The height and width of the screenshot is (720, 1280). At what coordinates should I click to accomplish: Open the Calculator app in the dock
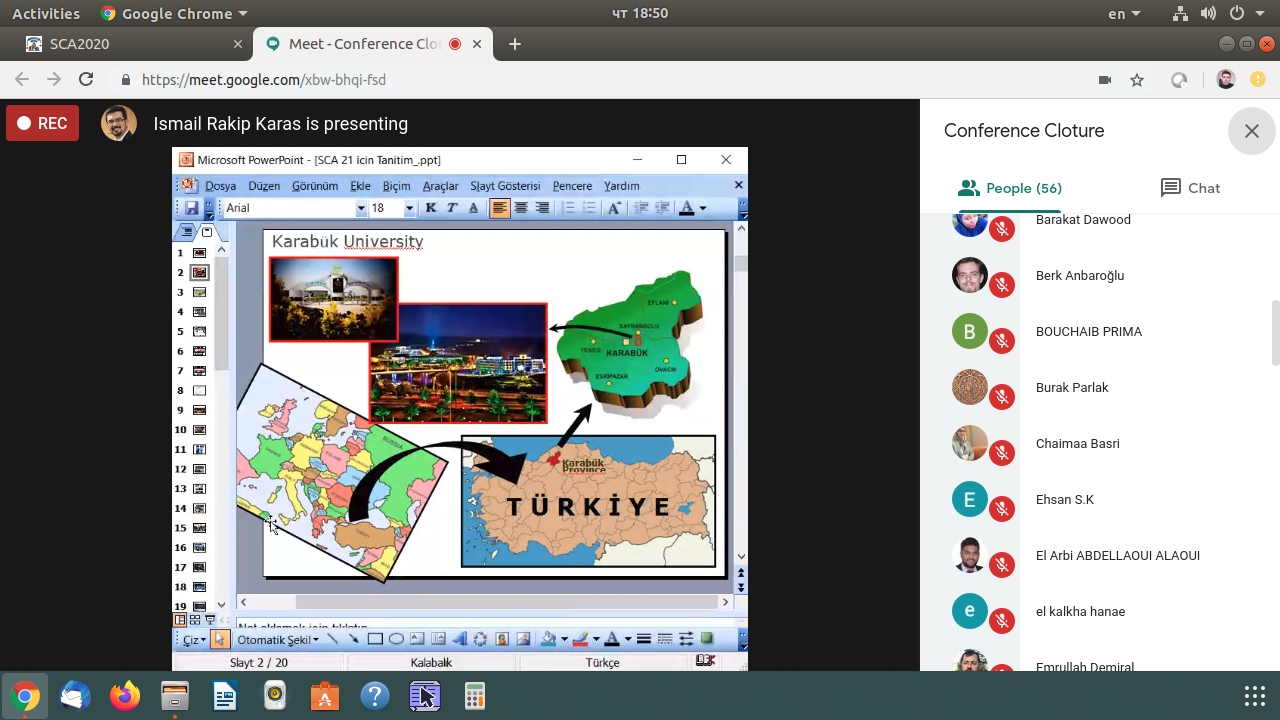click(474, 696)
